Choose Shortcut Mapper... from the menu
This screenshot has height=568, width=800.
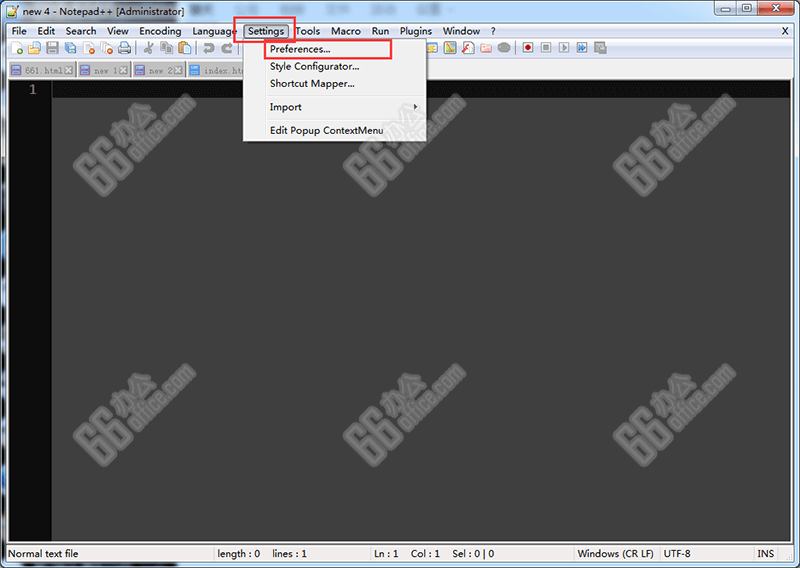[x=335, y=84]
